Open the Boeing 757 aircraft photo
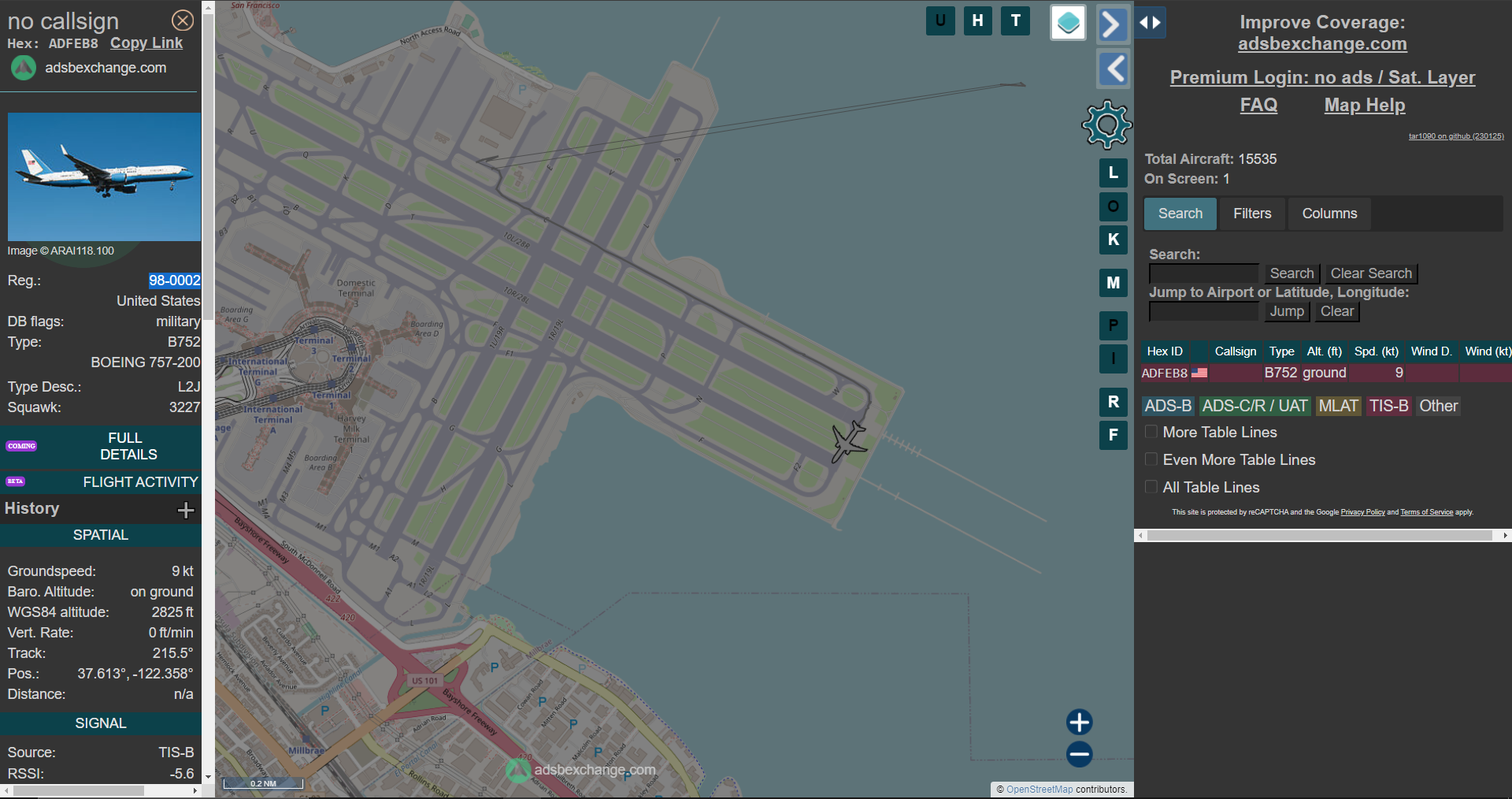 click(104, 177)
